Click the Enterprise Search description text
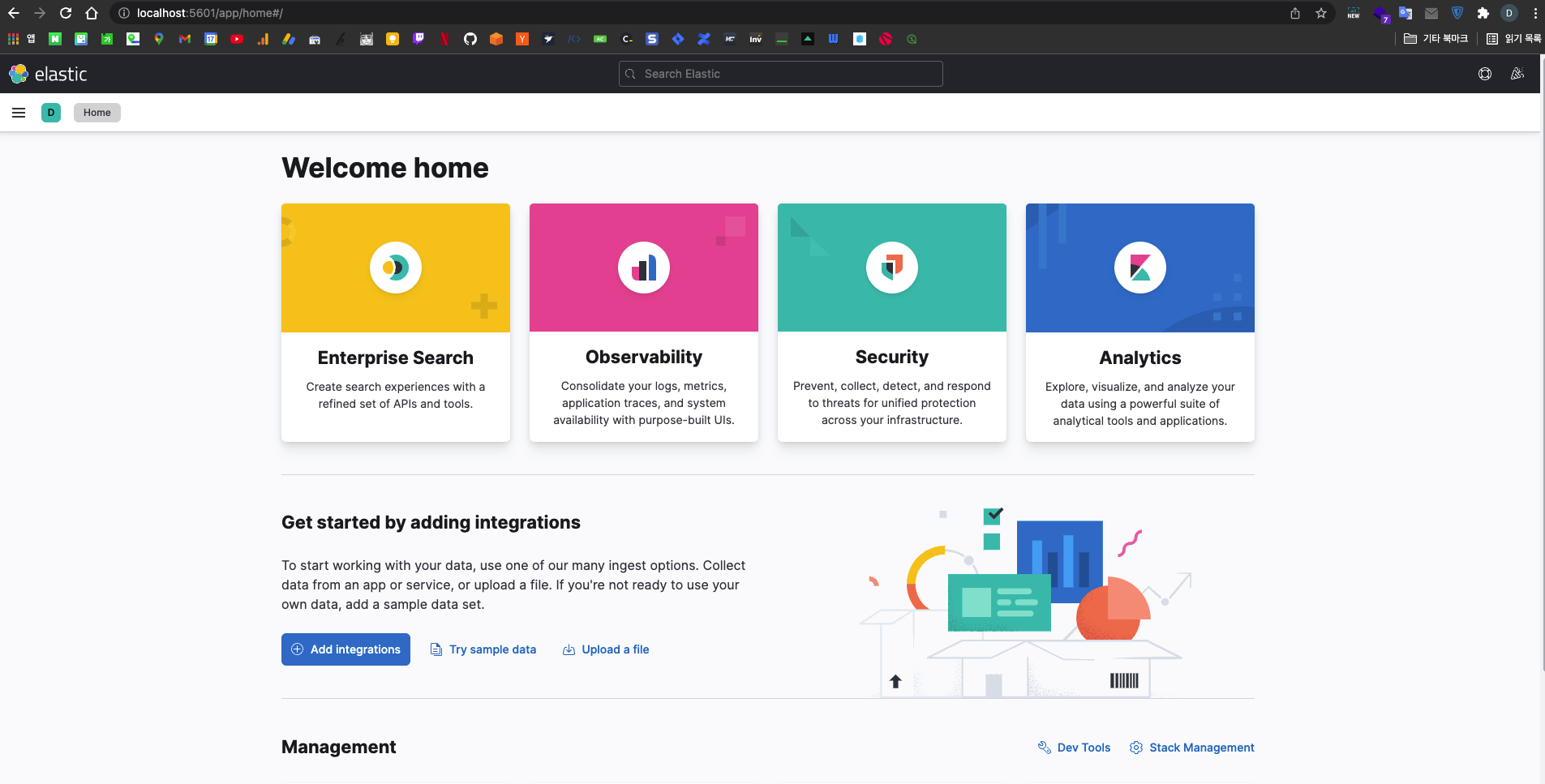Screen dimensions: 1545x784 396,396
